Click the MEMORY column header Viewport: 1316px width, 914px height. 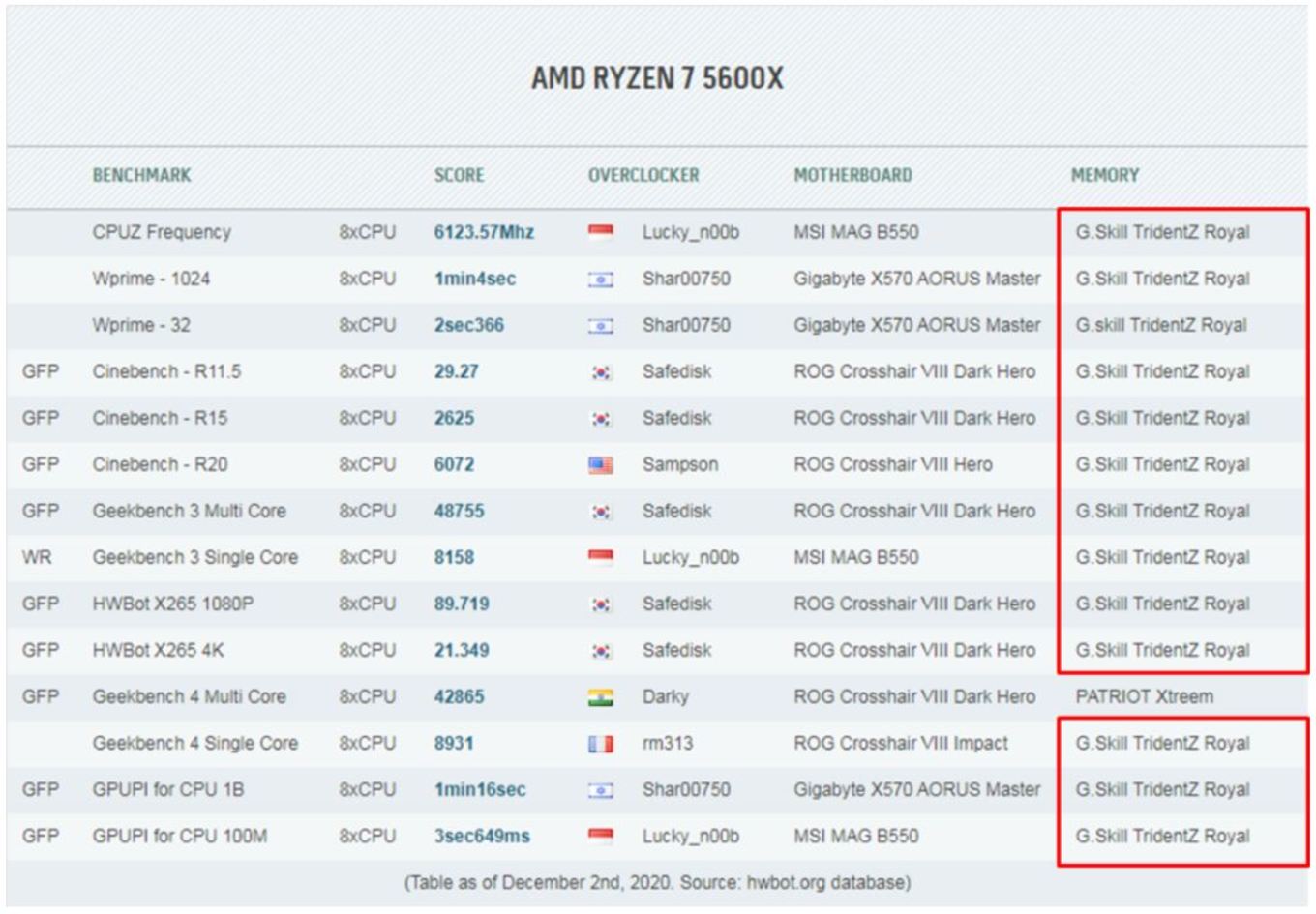point(1105,175)
